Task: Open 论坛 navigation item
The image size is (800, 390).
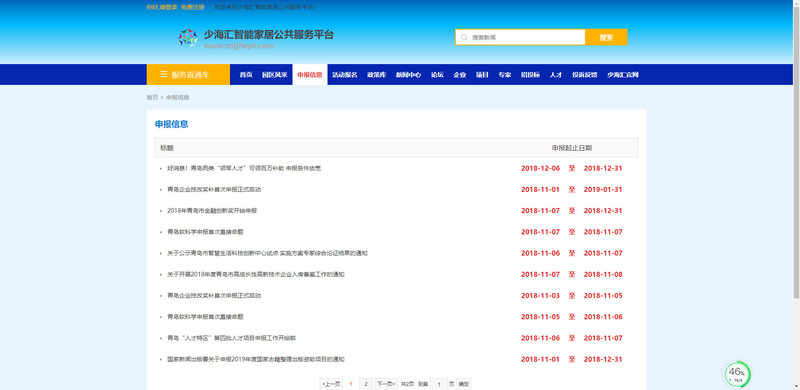Action: 437,75
